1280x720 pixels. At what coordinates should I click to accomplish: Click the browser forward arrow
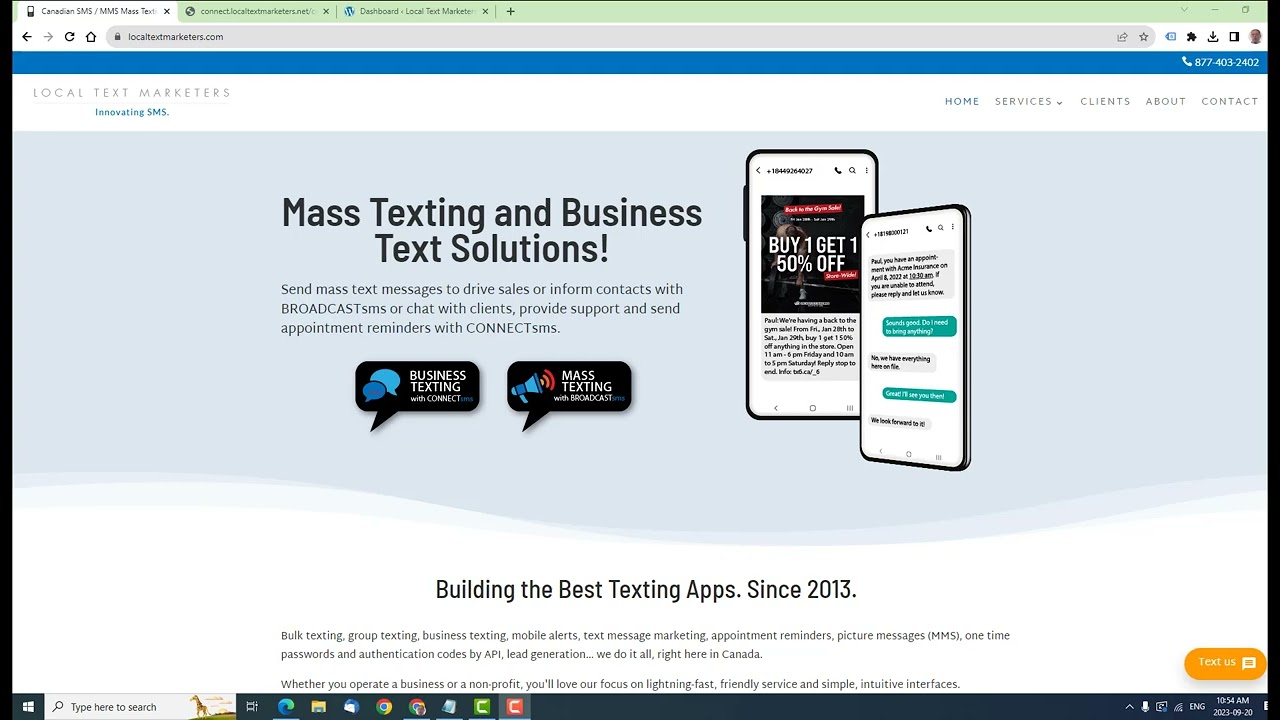click(48, 37)
